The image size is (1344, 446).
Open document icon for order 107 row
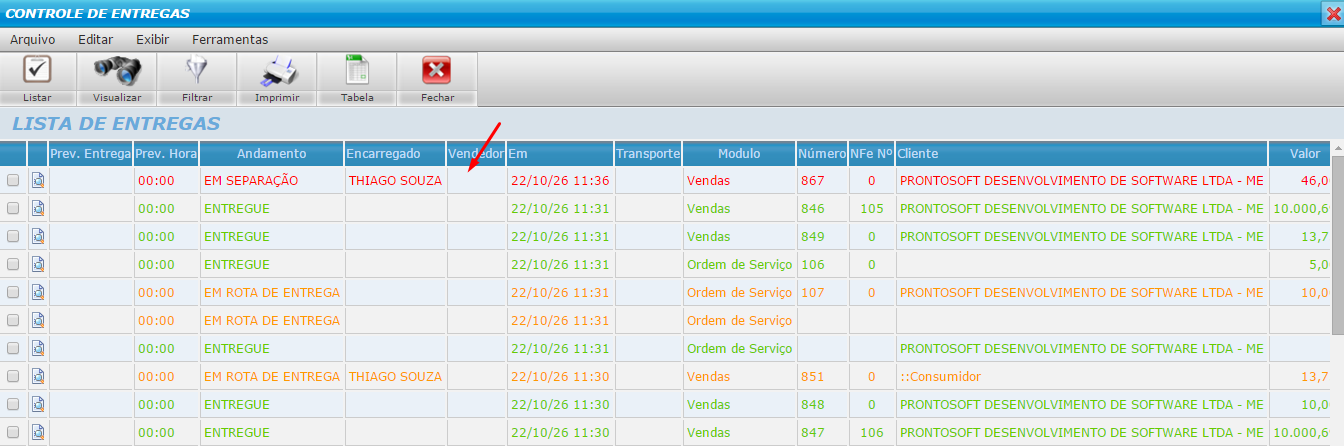38,293
